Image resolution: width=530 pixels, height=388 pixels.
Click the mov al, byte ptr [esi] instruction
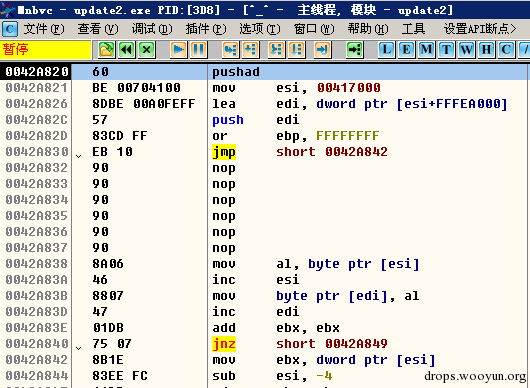[316, 264]
